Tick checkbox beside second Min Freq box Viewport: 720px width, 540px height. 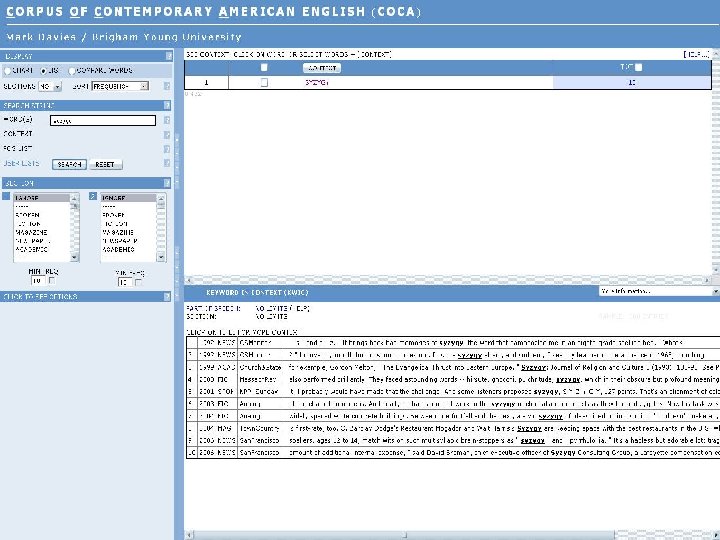tap(138, 282)
